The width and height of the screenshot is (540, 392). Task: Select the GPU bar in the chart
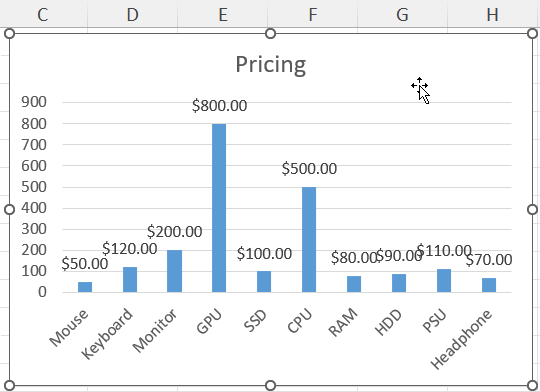point(219,208)
